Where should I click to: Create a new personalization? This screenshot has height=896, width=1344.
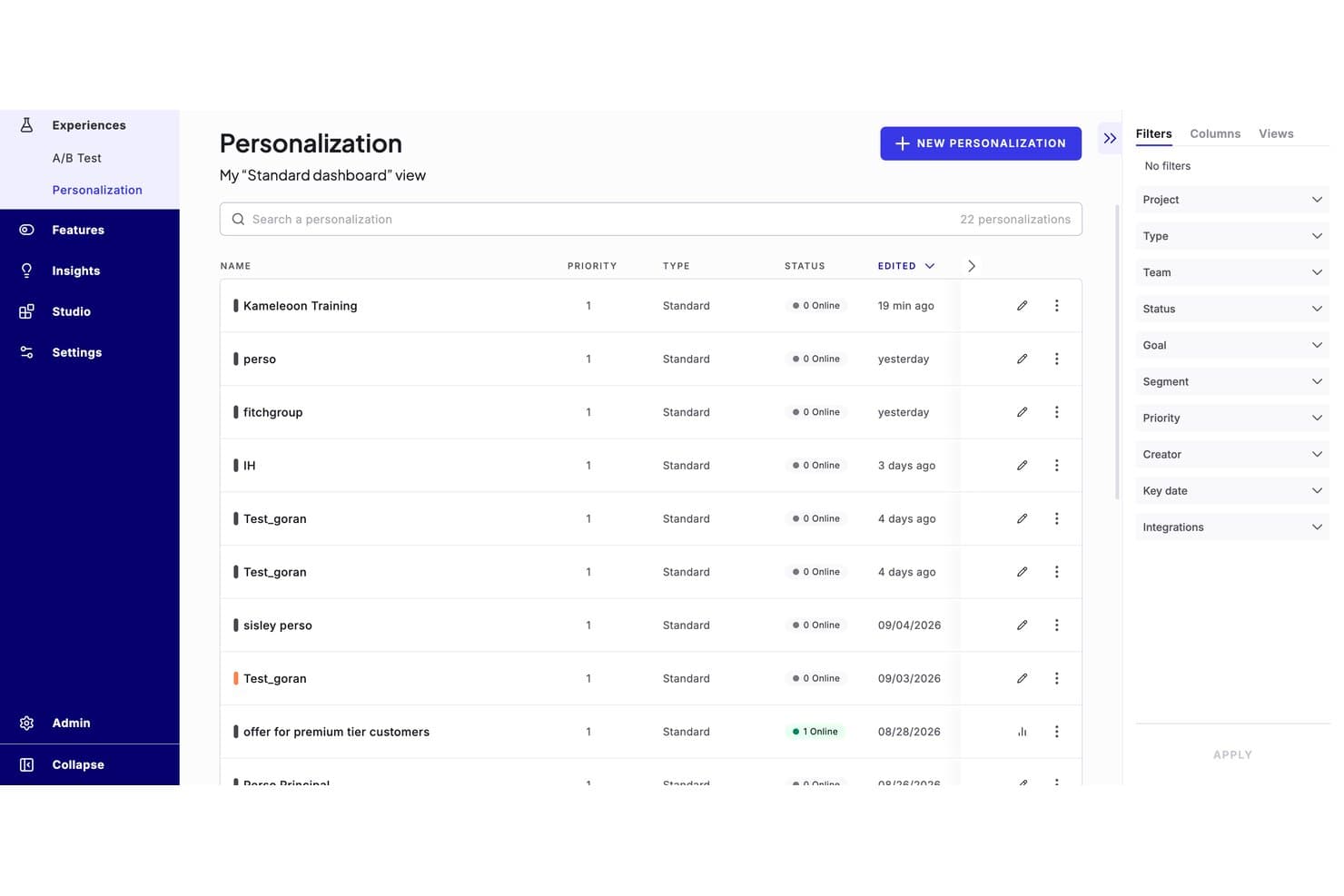pos(981,143)
